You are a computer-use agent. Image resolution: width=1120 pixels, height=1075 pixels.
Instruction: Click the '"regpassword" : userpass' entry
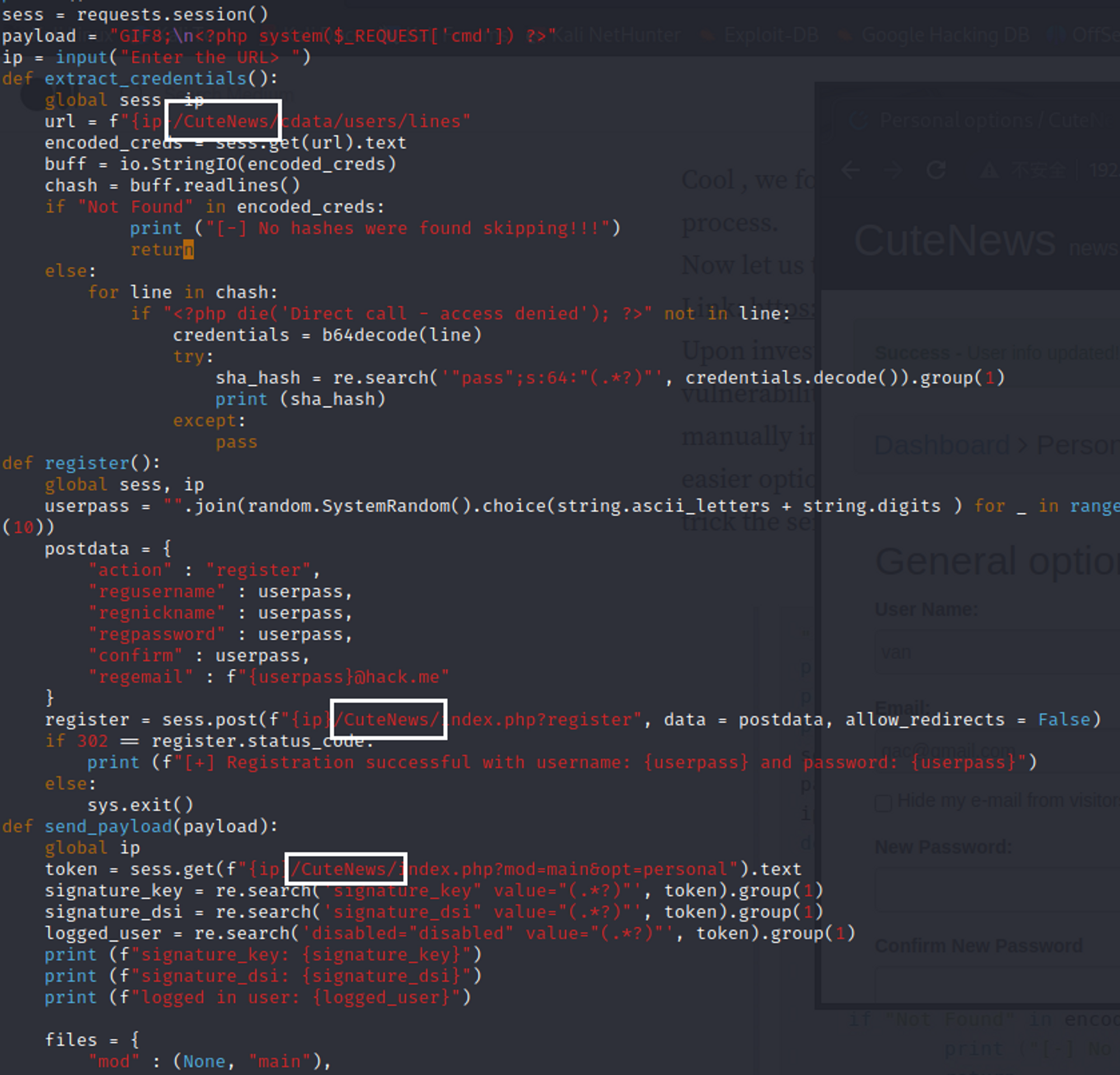(x=220, y=634)
